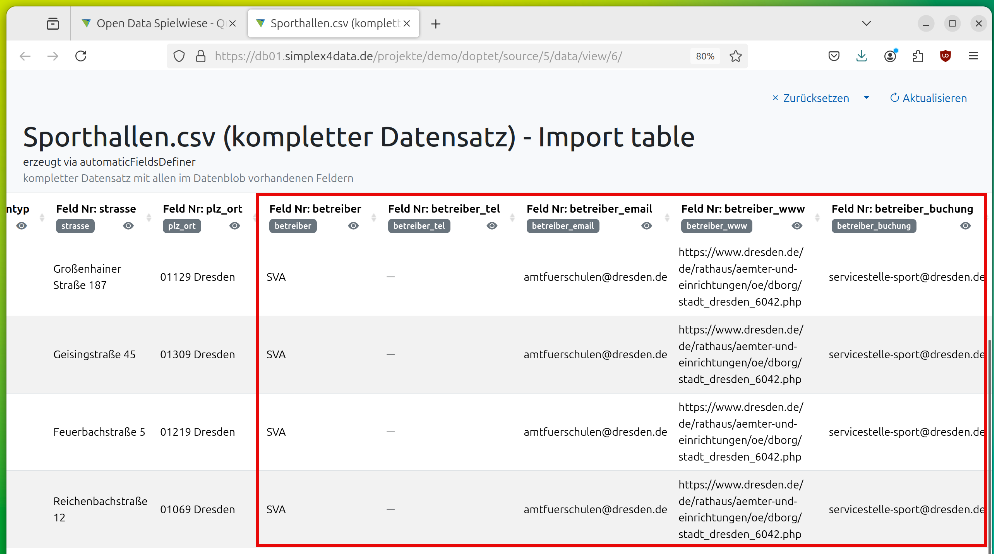
Task: Click the sort arrows on the betreiber_tel column
Action: click(512, 217)
